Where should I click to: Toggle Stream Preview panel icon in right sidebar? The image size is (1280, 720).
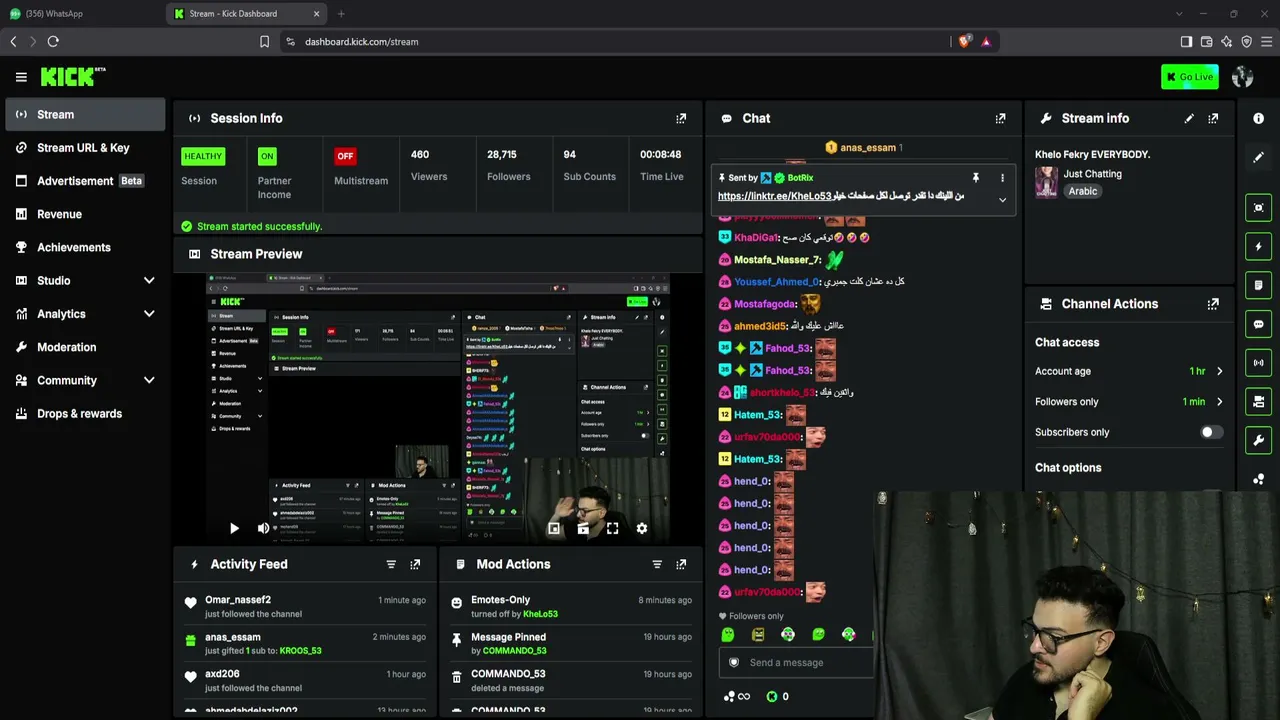point(1259,208)
